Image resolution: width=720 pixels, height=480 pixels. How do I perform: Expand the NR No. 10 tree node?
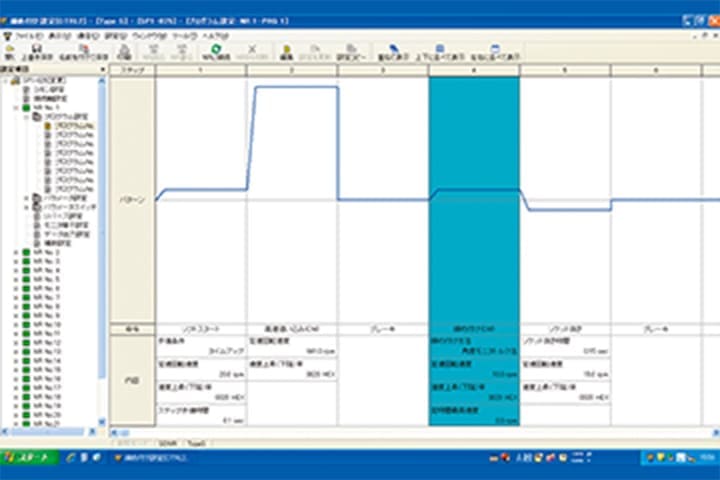point(15,325)
